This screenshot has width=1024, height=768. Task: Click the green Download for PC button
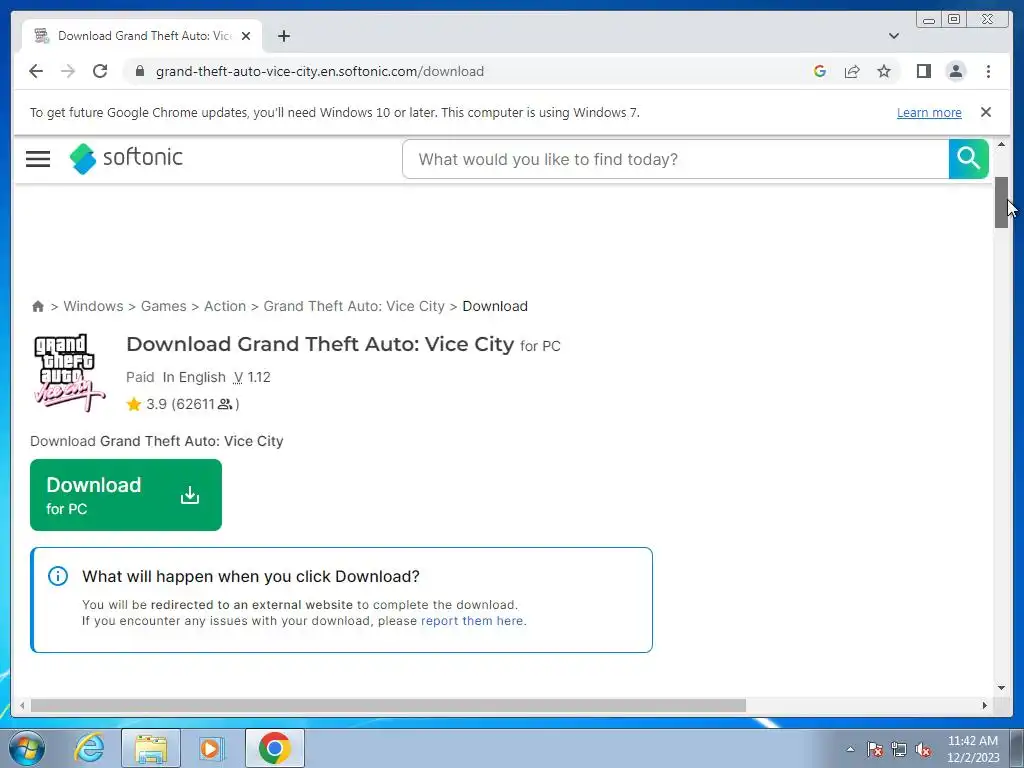point(126,495)
